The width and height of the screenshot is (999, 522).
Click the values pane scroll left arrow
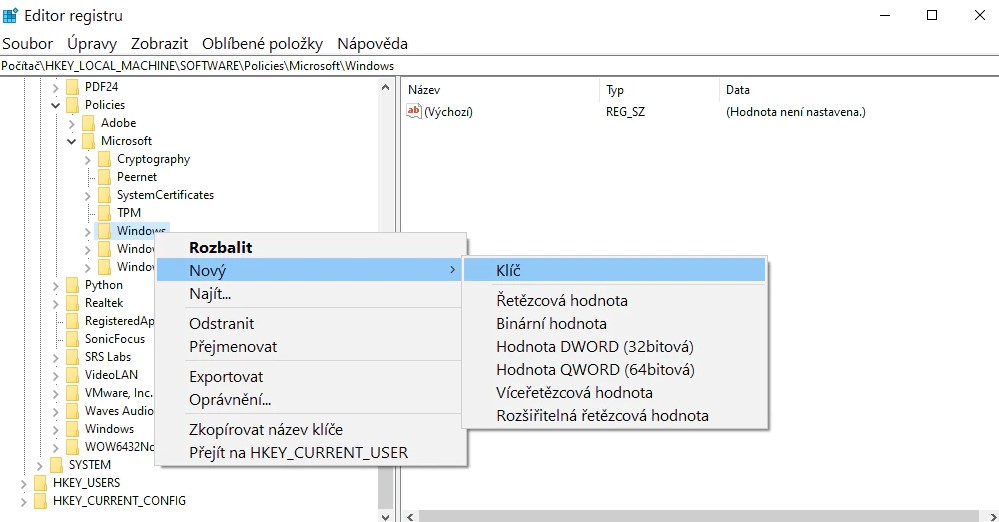[x=410, y=516]
